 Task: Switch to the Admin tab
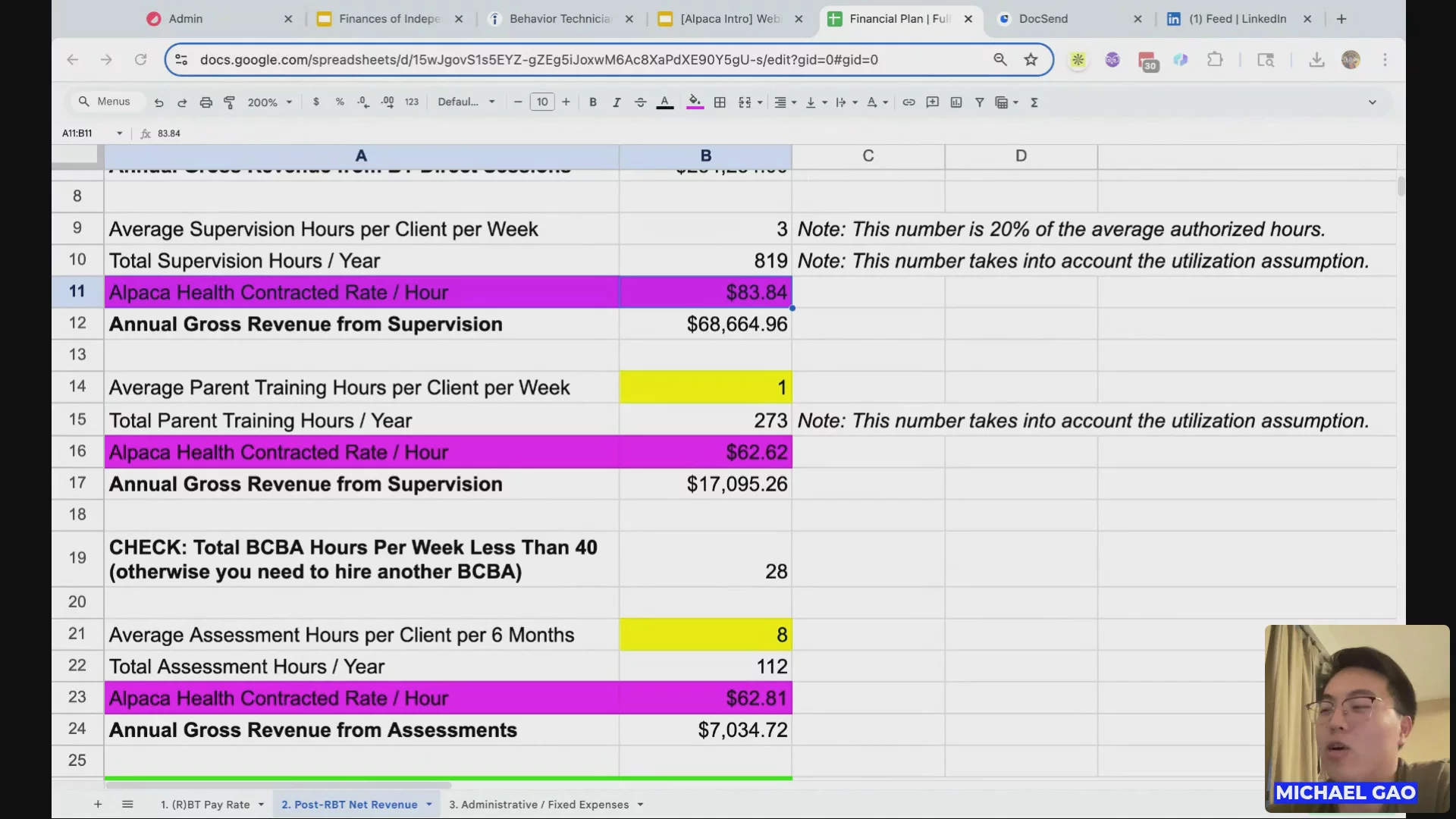tap(186, 19)
